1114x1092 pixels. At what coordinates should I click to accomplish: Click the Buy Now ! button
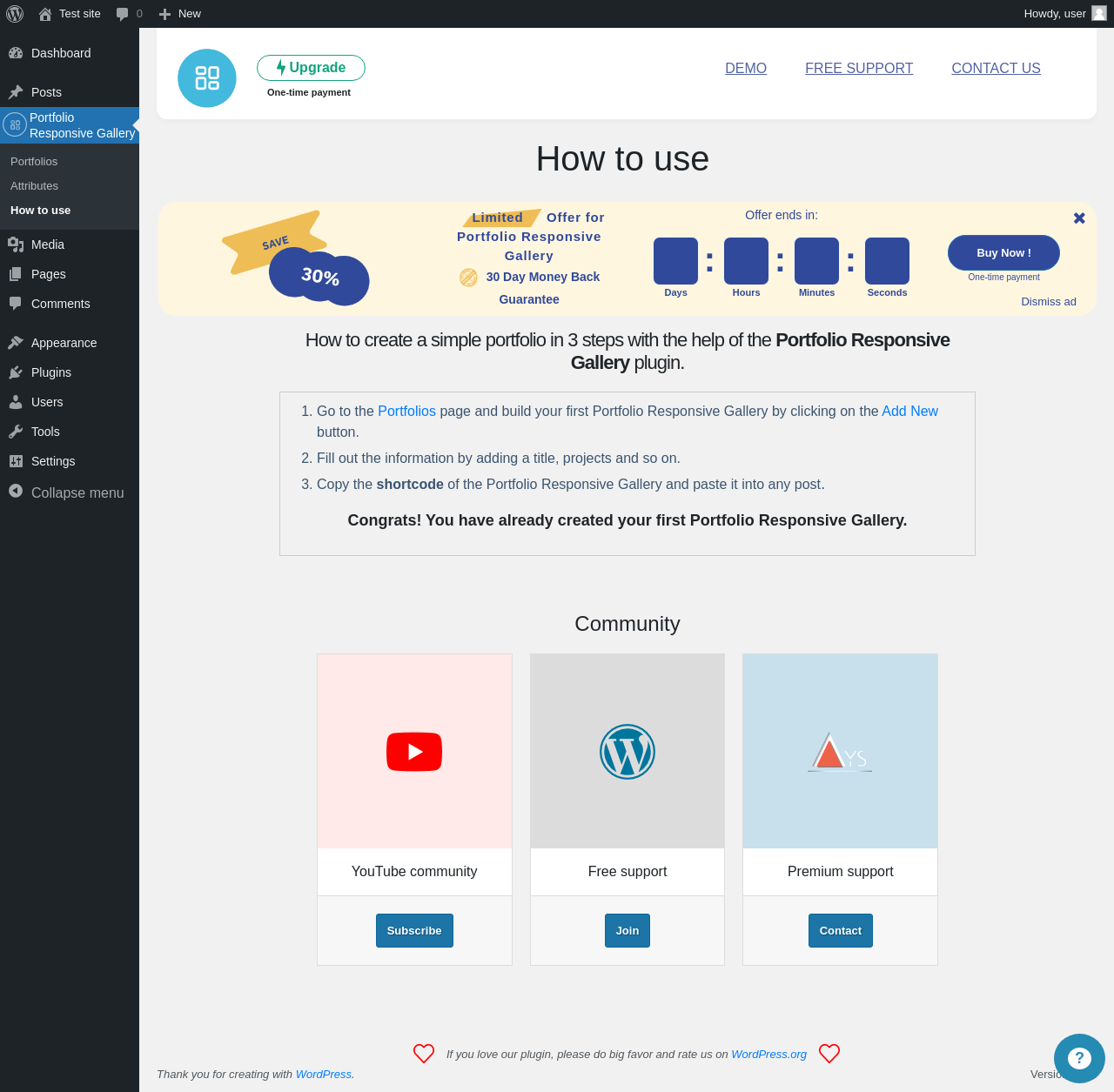[1003, 253]
